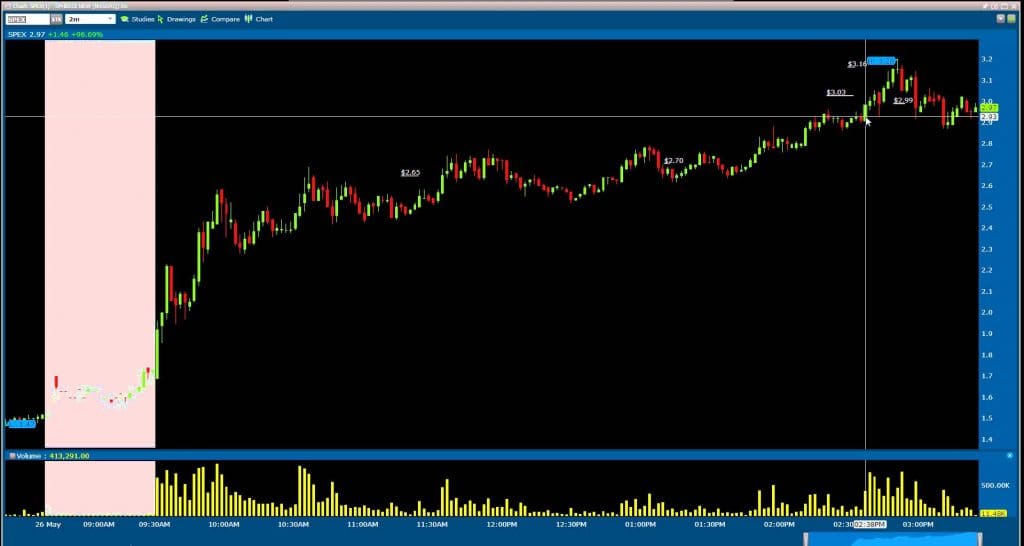Open the Chart settings menu
The width and height of the screenshot is (1024, 546).
(x=264, y=19)
